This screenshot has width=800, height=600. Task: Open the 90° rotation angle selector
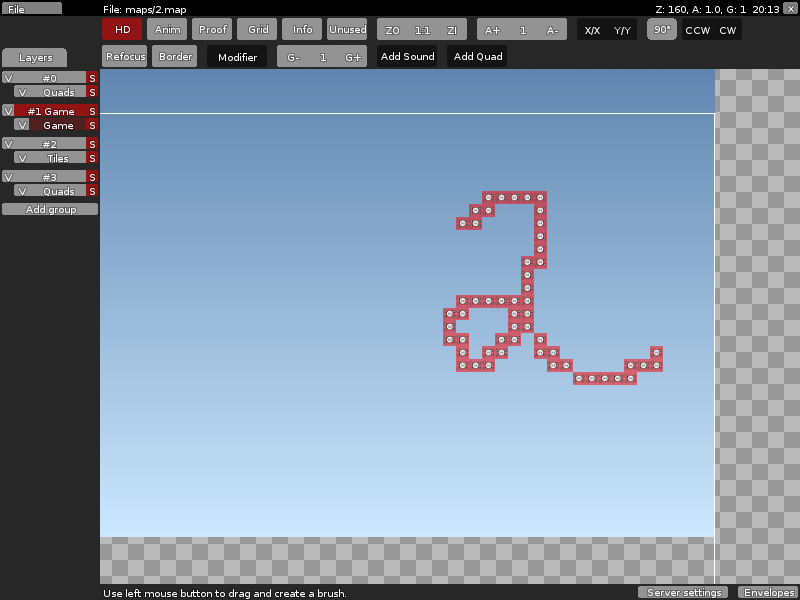point(662,30)
